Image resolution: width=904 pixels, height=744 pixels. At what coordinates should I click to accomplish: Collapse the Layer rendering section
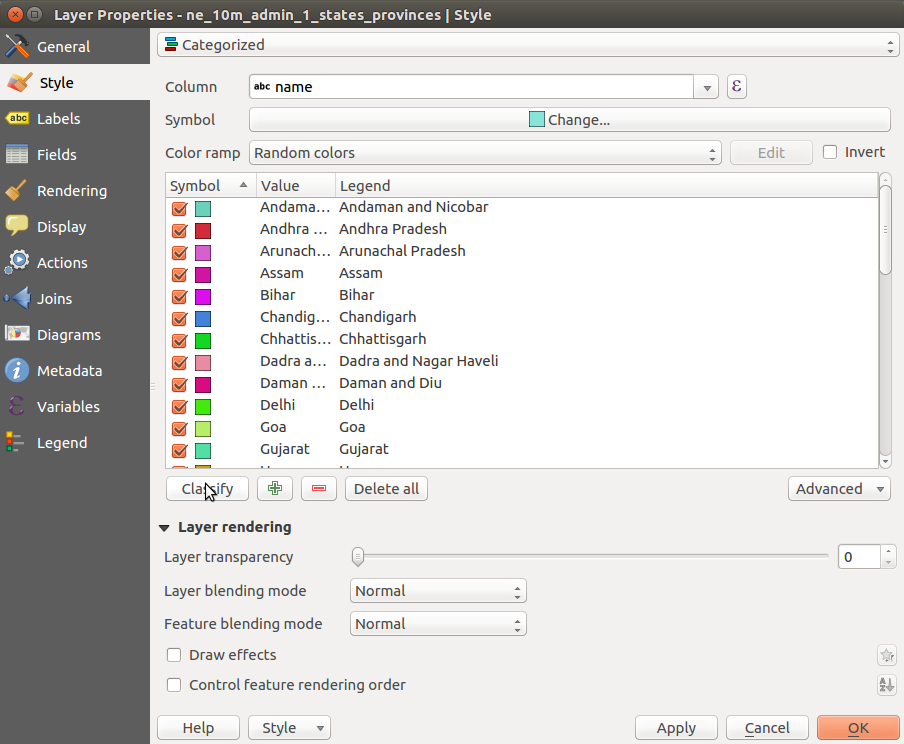pyautogui.click(x=164, y=528)
